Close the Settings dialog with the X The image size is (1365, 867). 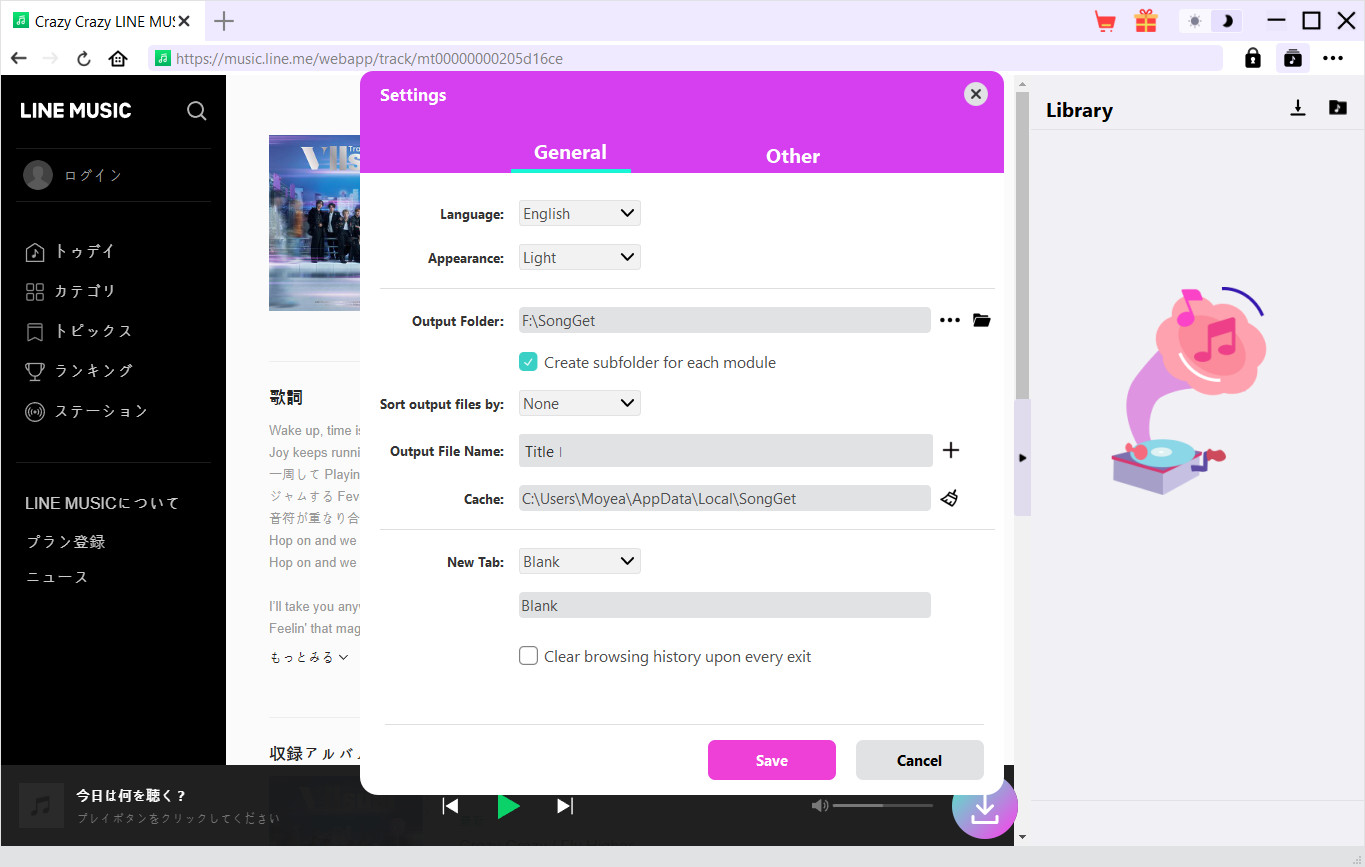click(976, 94)
